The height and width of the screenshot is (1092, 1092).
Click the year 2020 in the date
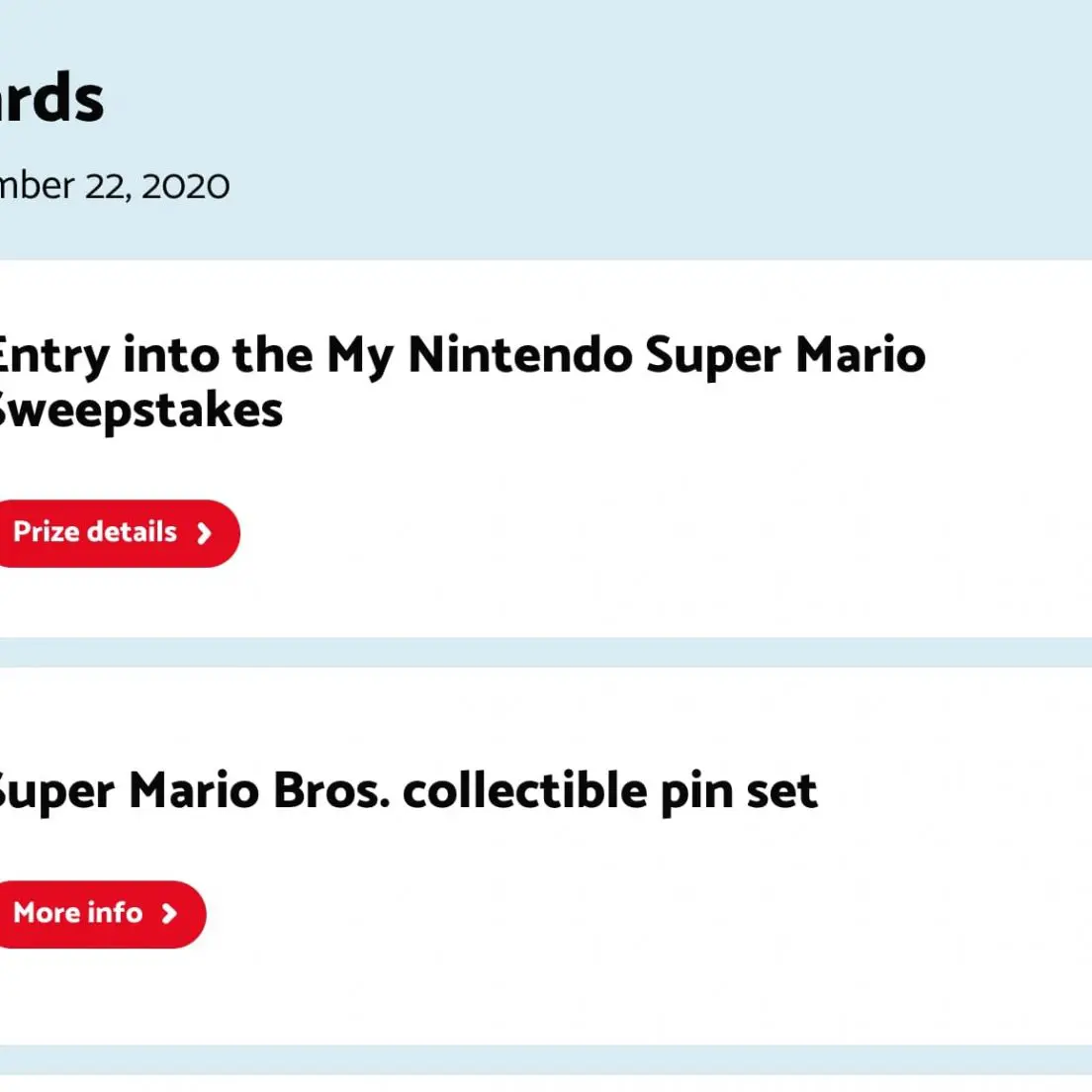pyautogui.click(x=186, y=186)
